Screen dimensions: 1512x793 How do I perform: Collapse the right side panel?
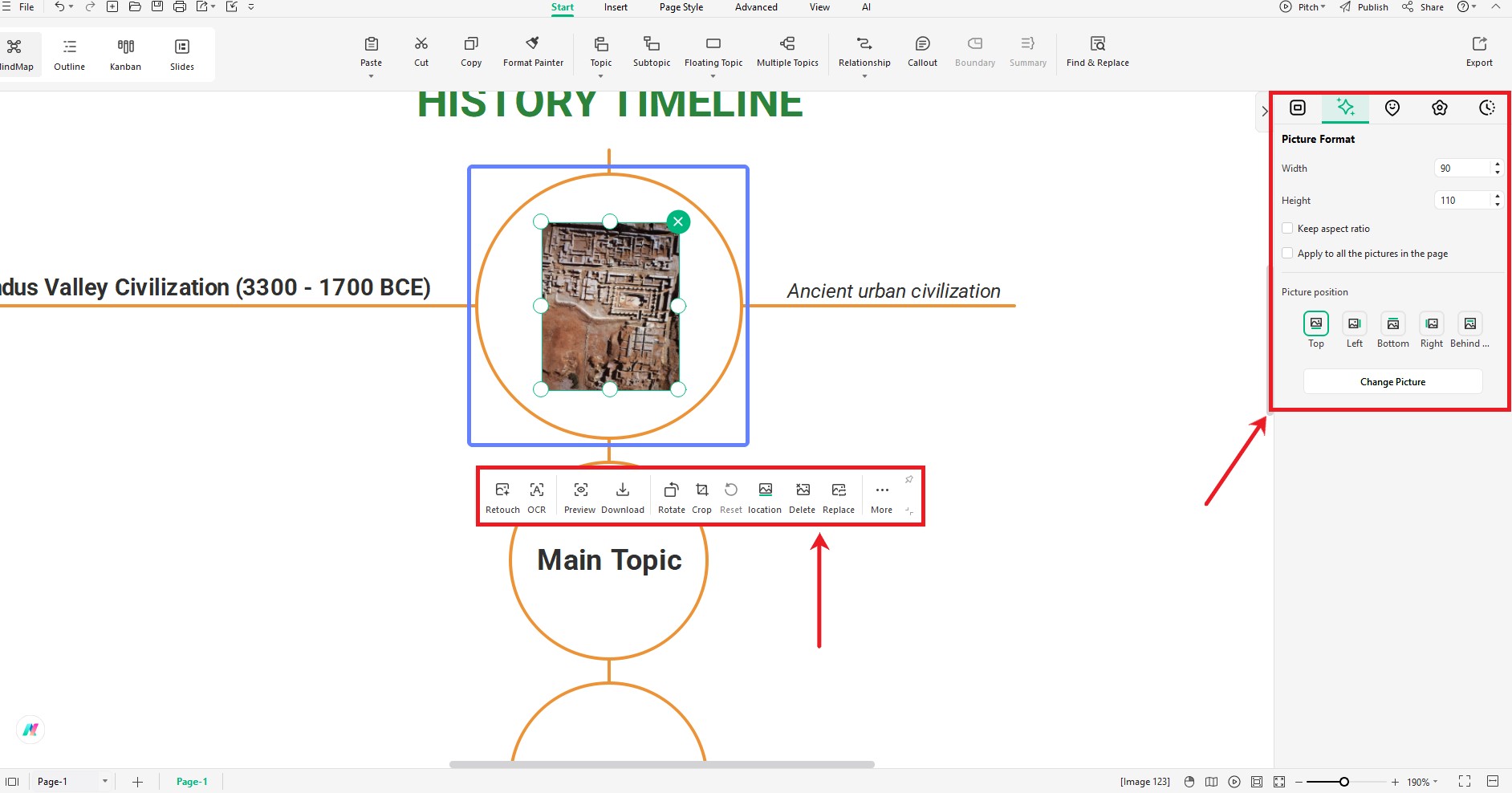(x=1264, y=111)
